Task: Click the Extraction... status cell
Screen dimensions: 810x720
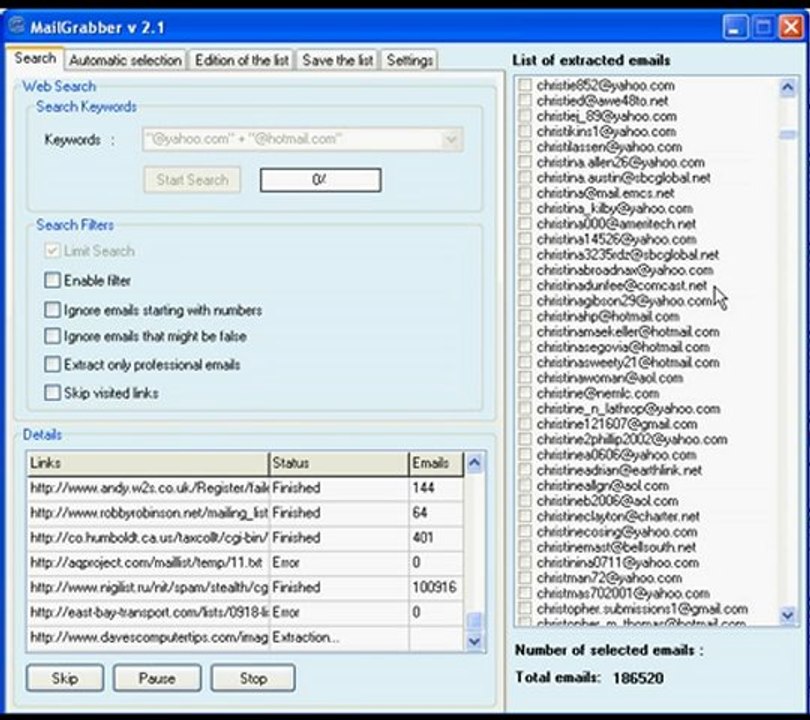Action: (x=339, y=637)
